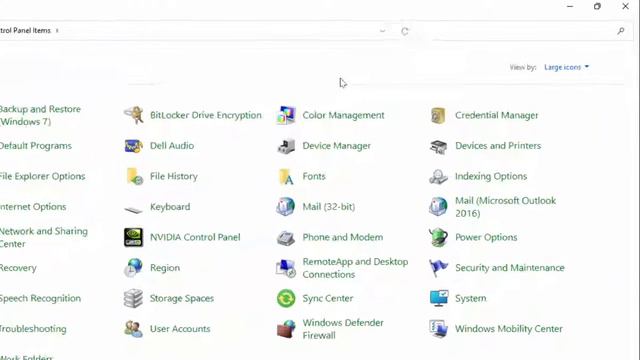This screenshot has height=360, width=640.
Task: Open Network and Sharing Center link
Action: click(x=44, y=238)
